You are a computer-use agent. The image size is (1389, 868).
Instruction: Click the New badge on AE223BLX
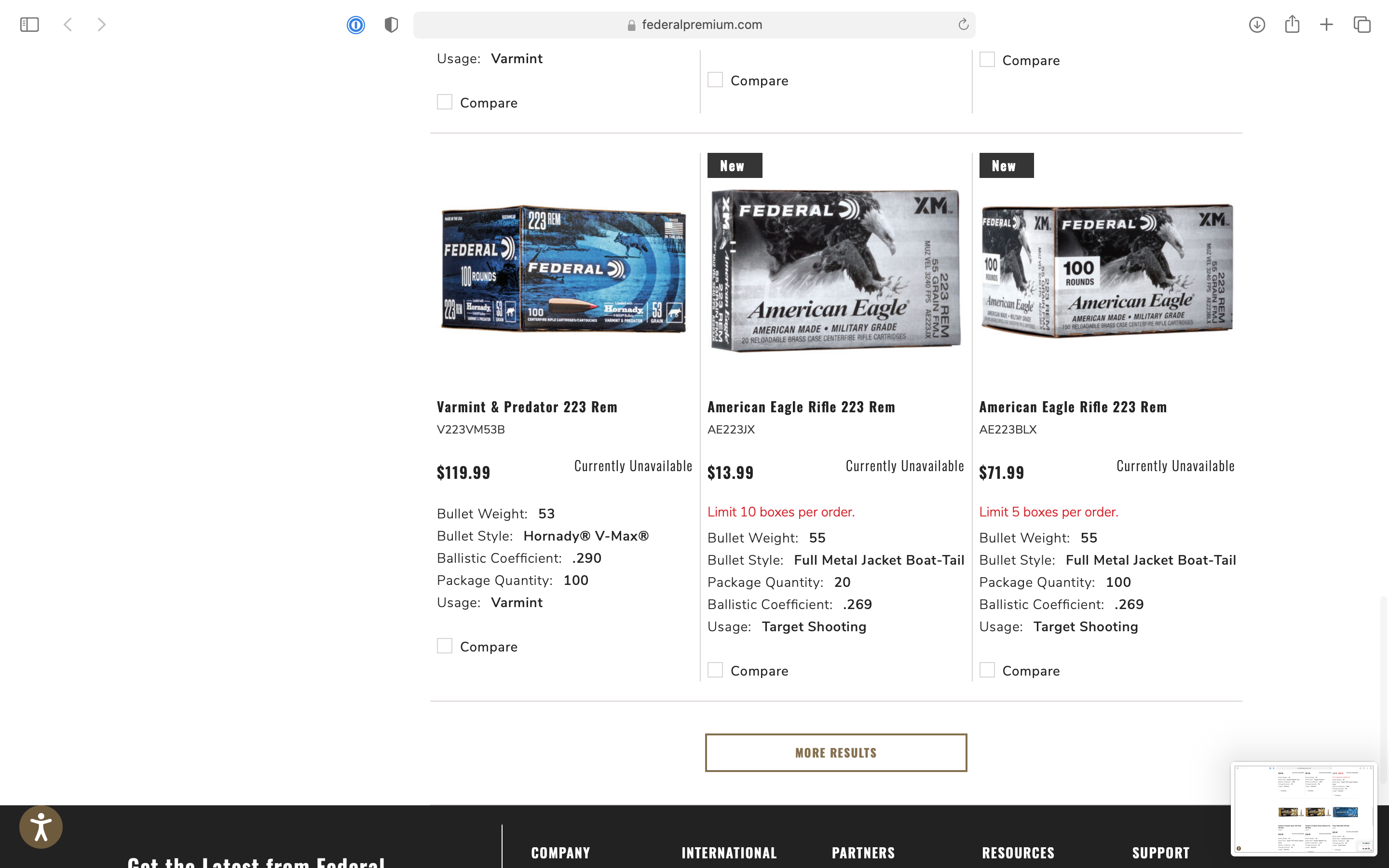point(1006,165)
